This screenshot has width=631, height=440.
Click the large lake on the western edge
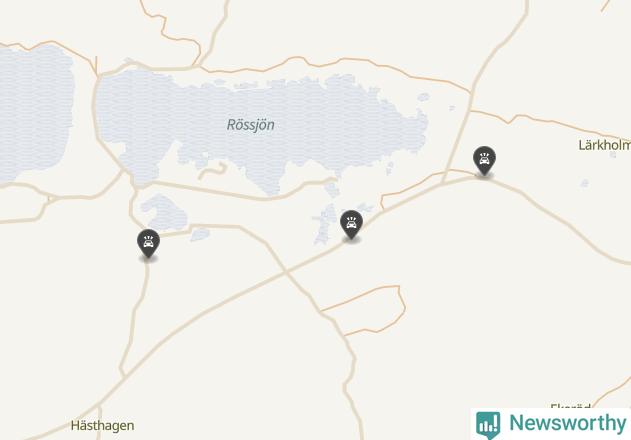(x=34, y=113)
